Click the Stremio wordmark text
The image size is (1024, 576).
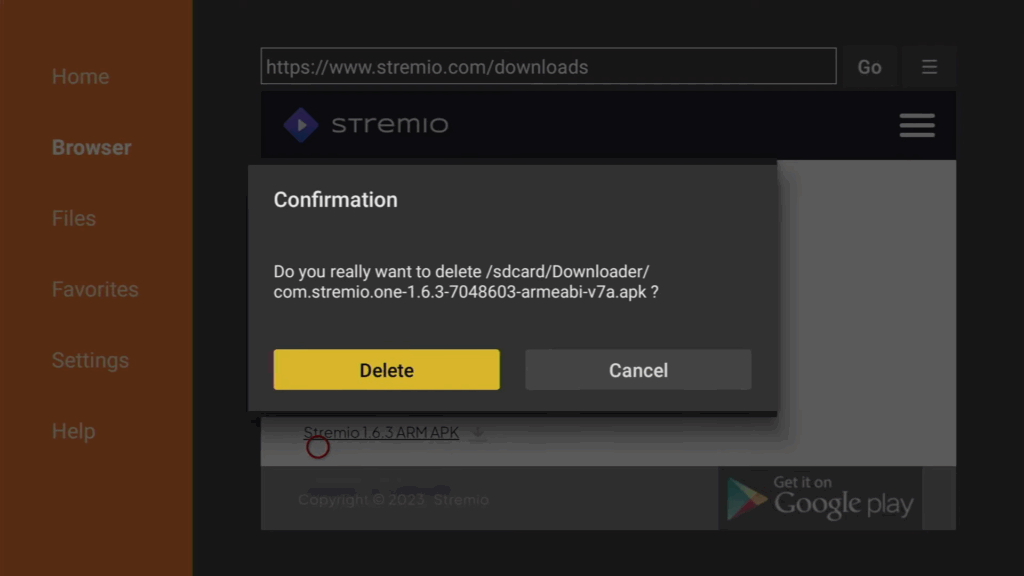pyautogui.click(x=390, y=125)
